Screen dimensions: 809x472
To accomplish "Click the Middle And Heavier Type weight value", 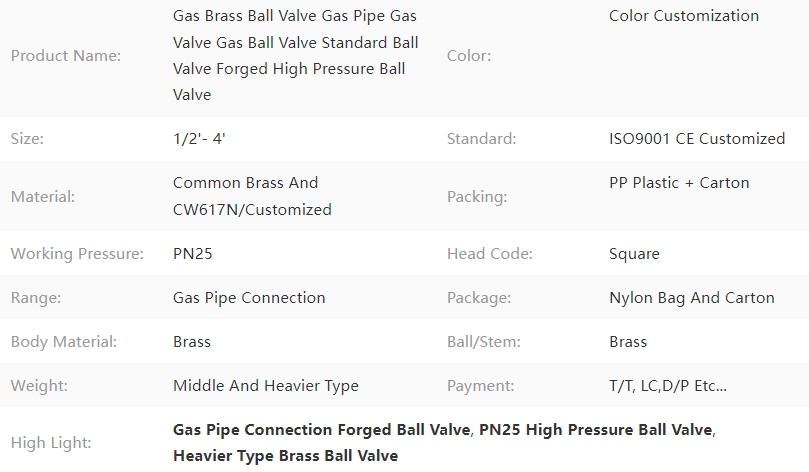I will [x=266, y=386].
